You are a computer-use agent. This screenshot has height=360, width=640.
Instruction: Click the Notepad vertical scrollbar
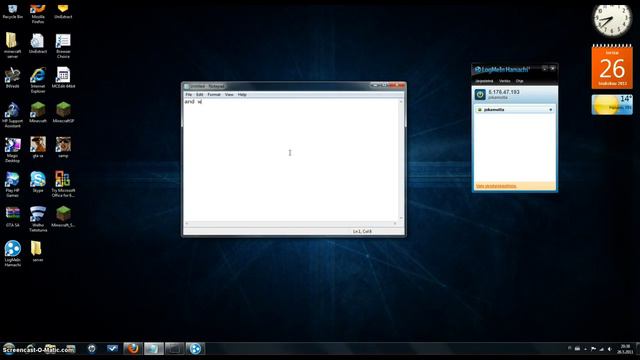pyautogui.click(x=401, y=159)
